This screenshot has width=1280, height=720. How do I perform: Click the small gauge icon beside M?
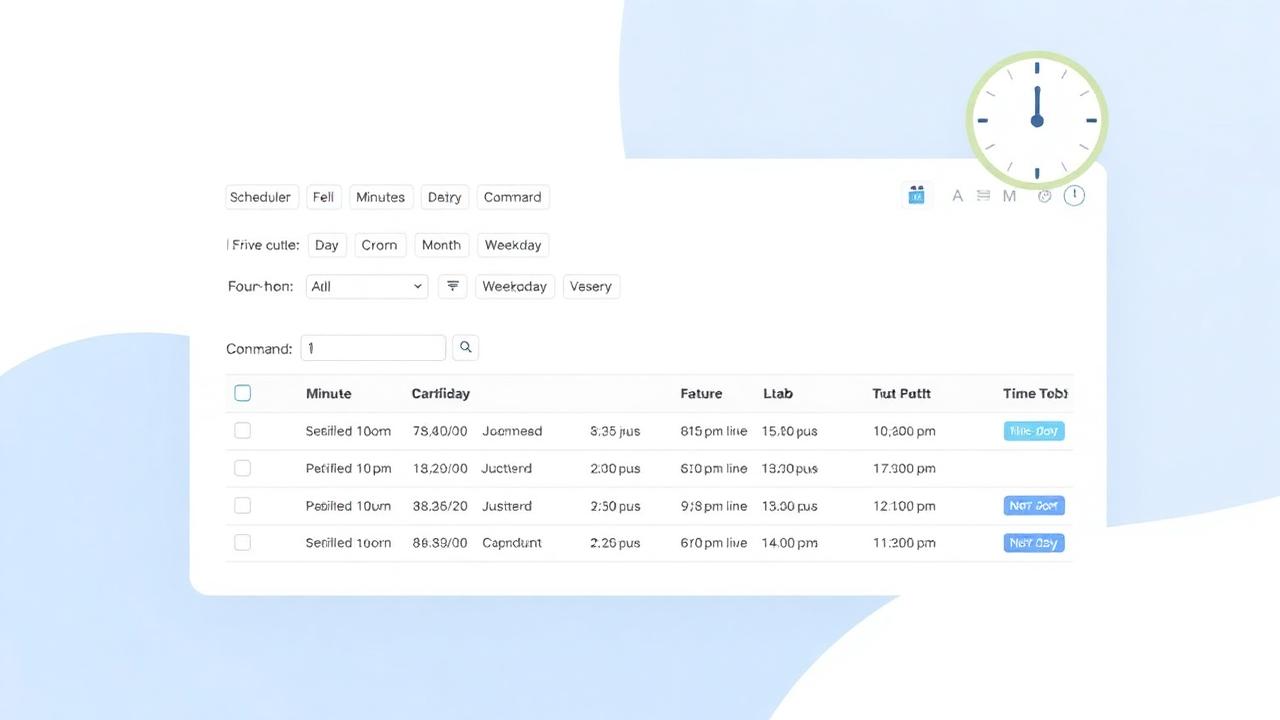click(1045, 196)
